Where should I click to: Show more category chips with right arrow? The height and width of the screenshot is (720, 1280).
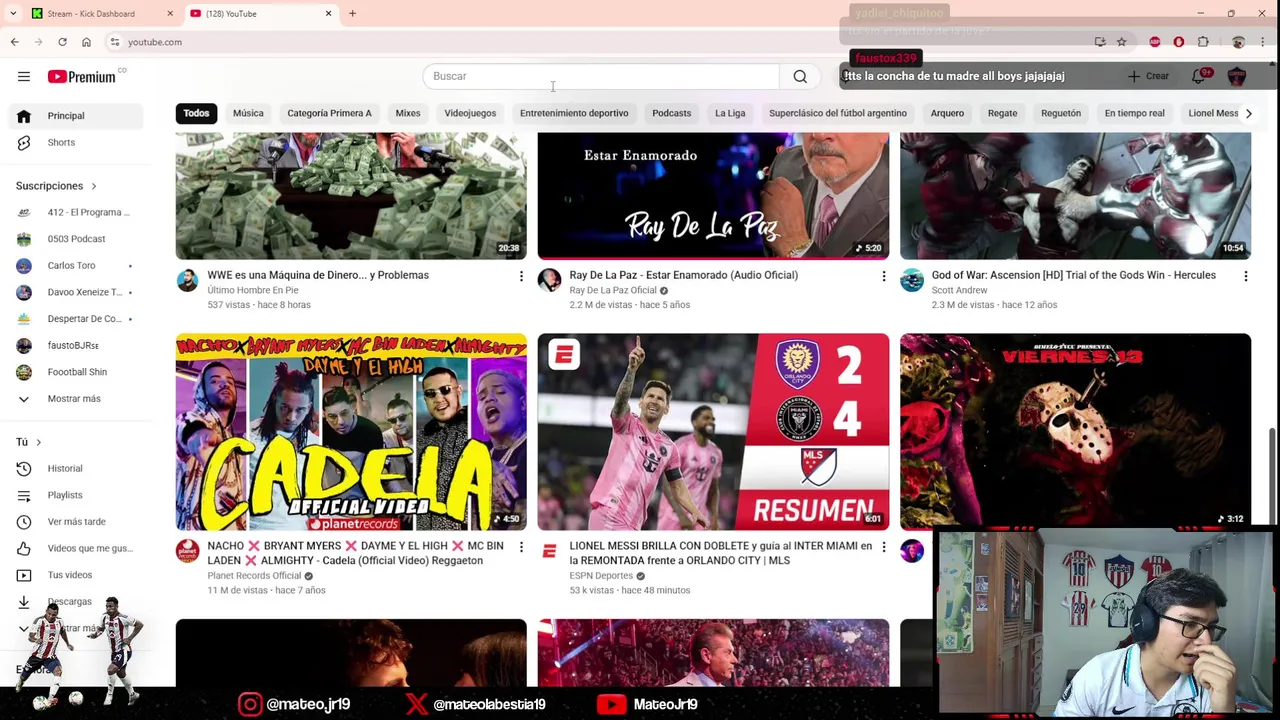[x=1248, y=113]
